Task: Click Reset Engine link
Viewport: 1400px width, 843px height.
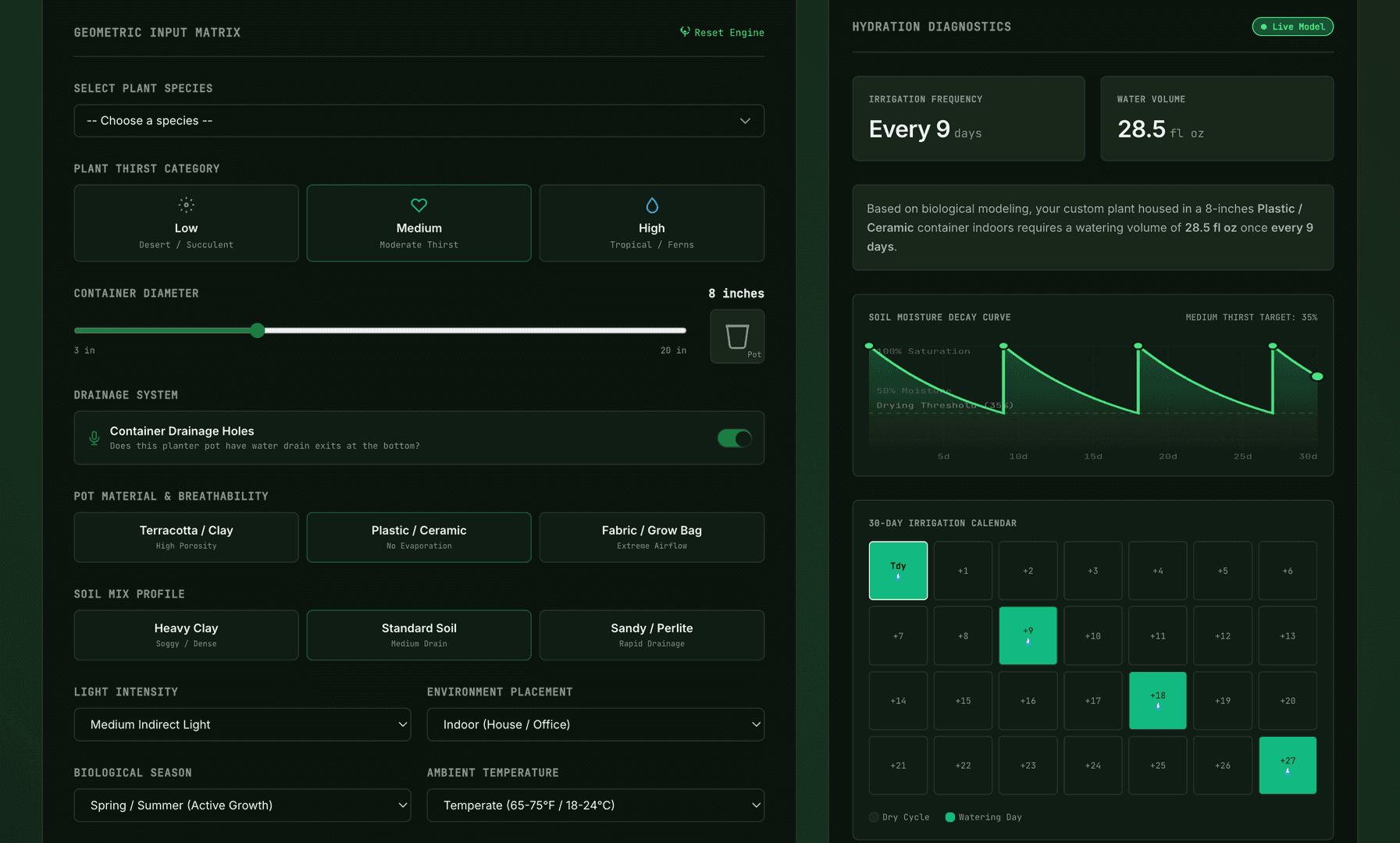Action: coord(722,33)
